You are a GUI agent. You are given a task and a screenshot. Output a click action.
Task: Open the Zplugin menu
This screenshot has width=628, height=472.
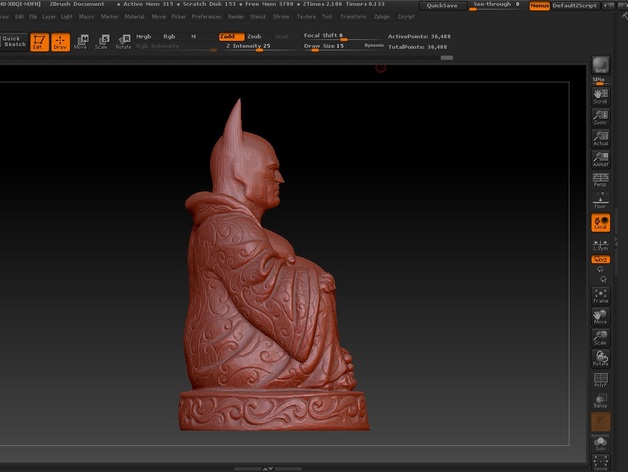(382, 17)
